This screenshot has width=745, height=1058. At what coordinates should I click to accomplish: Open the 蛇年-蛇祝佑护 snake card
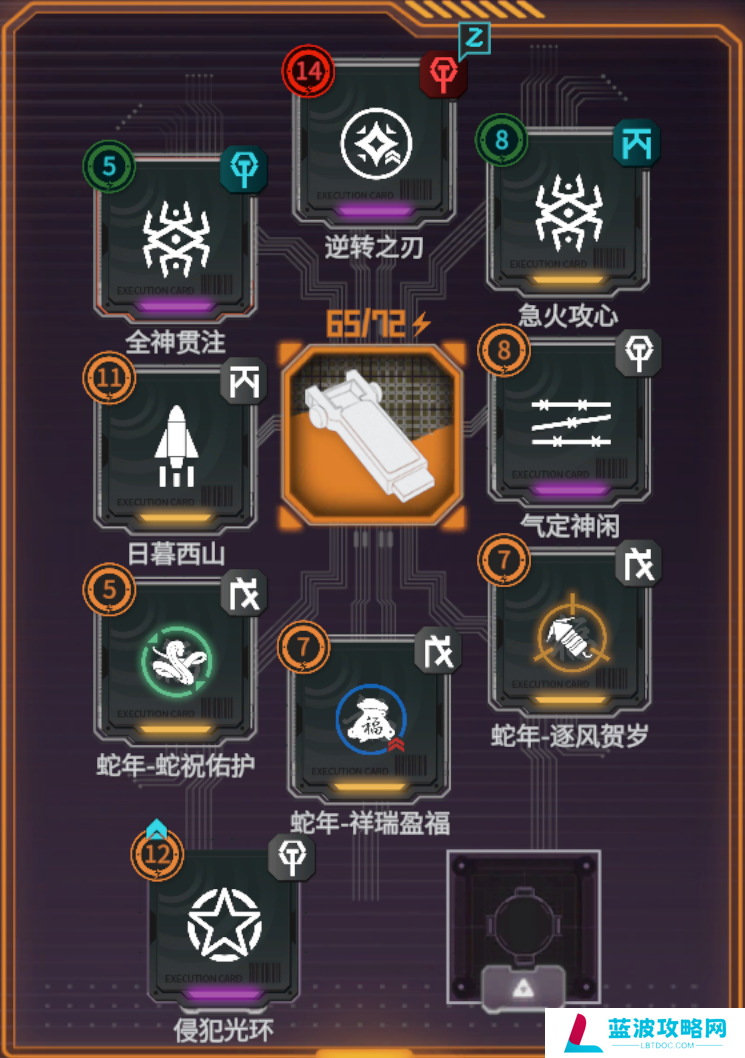tap(175, 660)
